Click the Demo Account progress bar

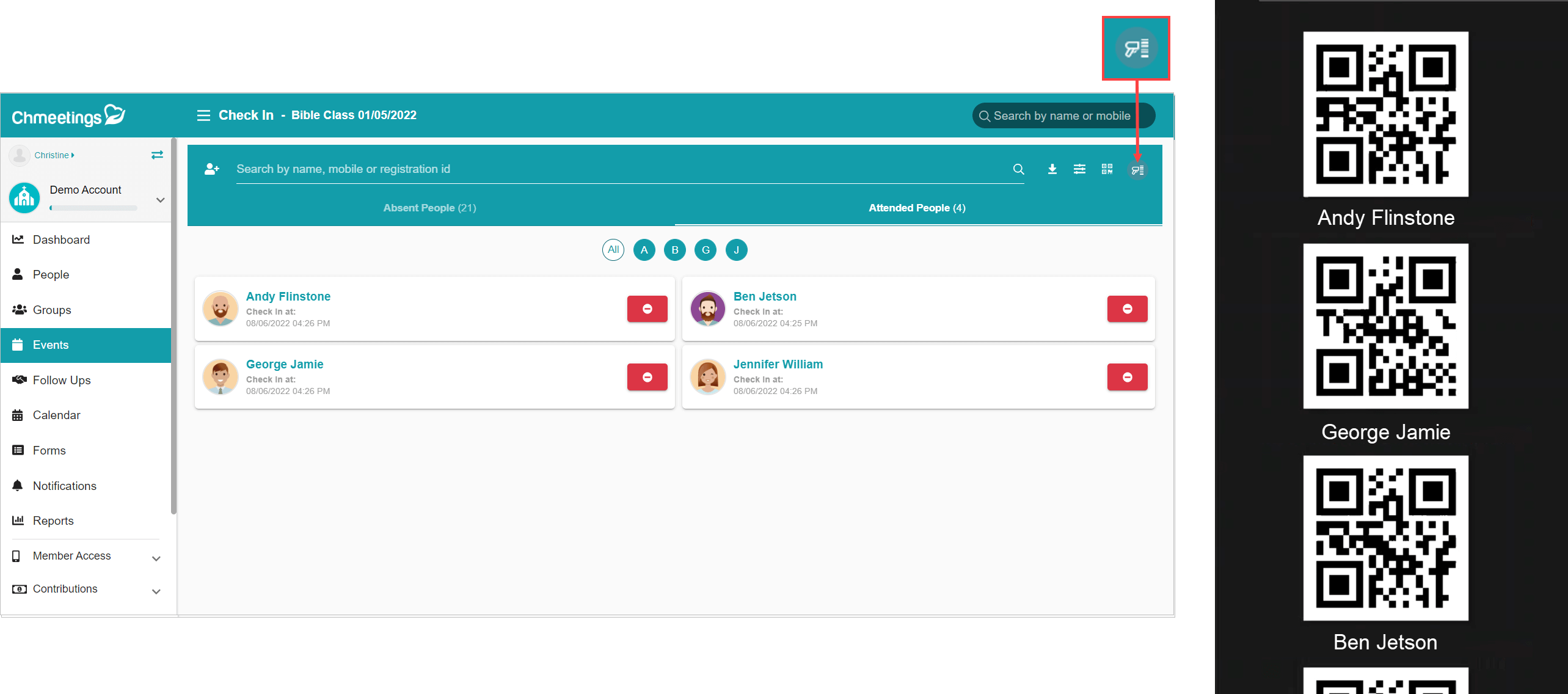(x=93, y=208)
